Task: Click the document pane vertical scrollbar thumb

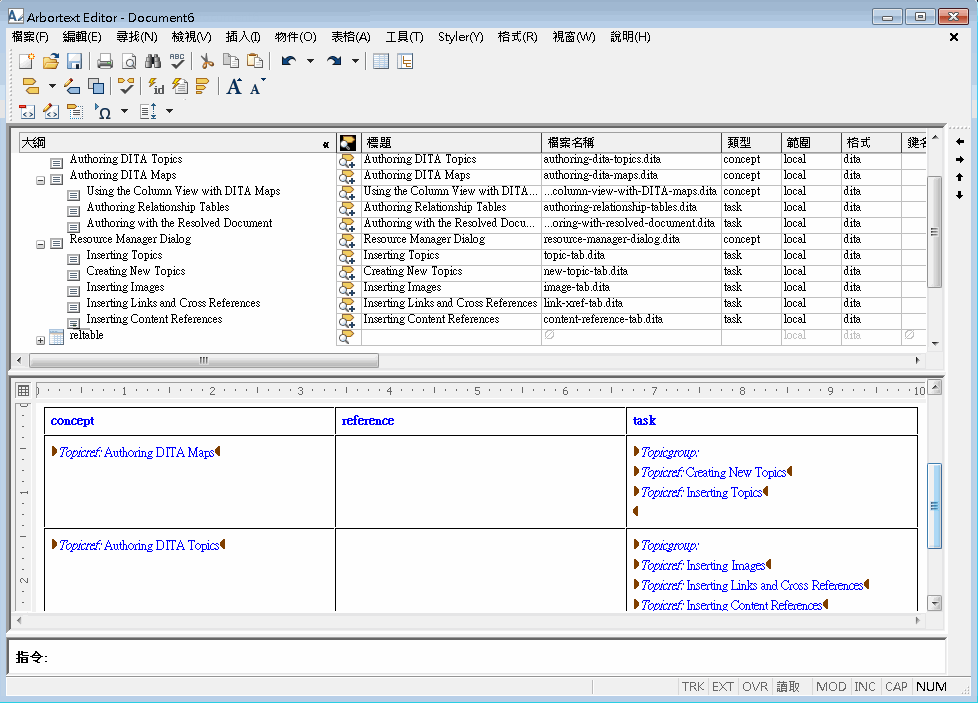Action: click(934, 506)
